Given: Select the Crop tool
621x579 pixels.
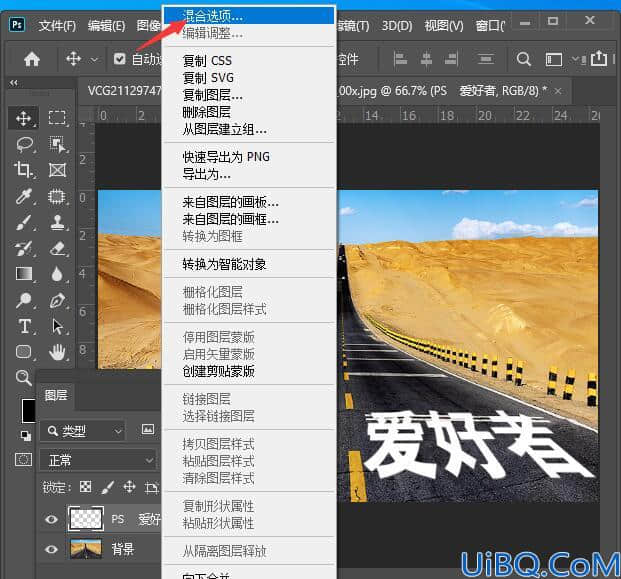Looking at the screenshot, I should [23, 170].
